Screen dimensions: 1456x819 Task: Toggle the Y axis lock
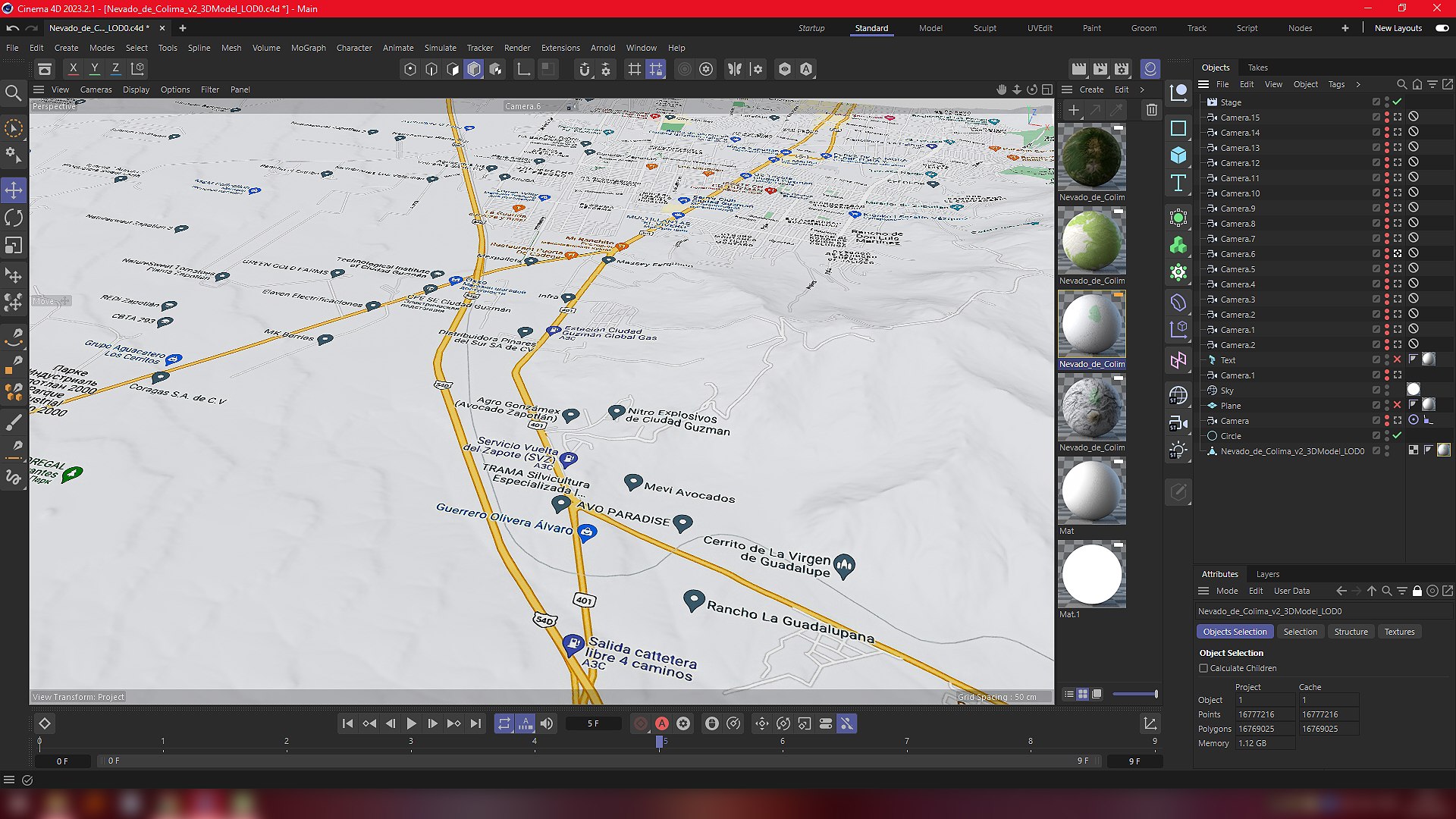pyautogui.click(x=94, y=69)
